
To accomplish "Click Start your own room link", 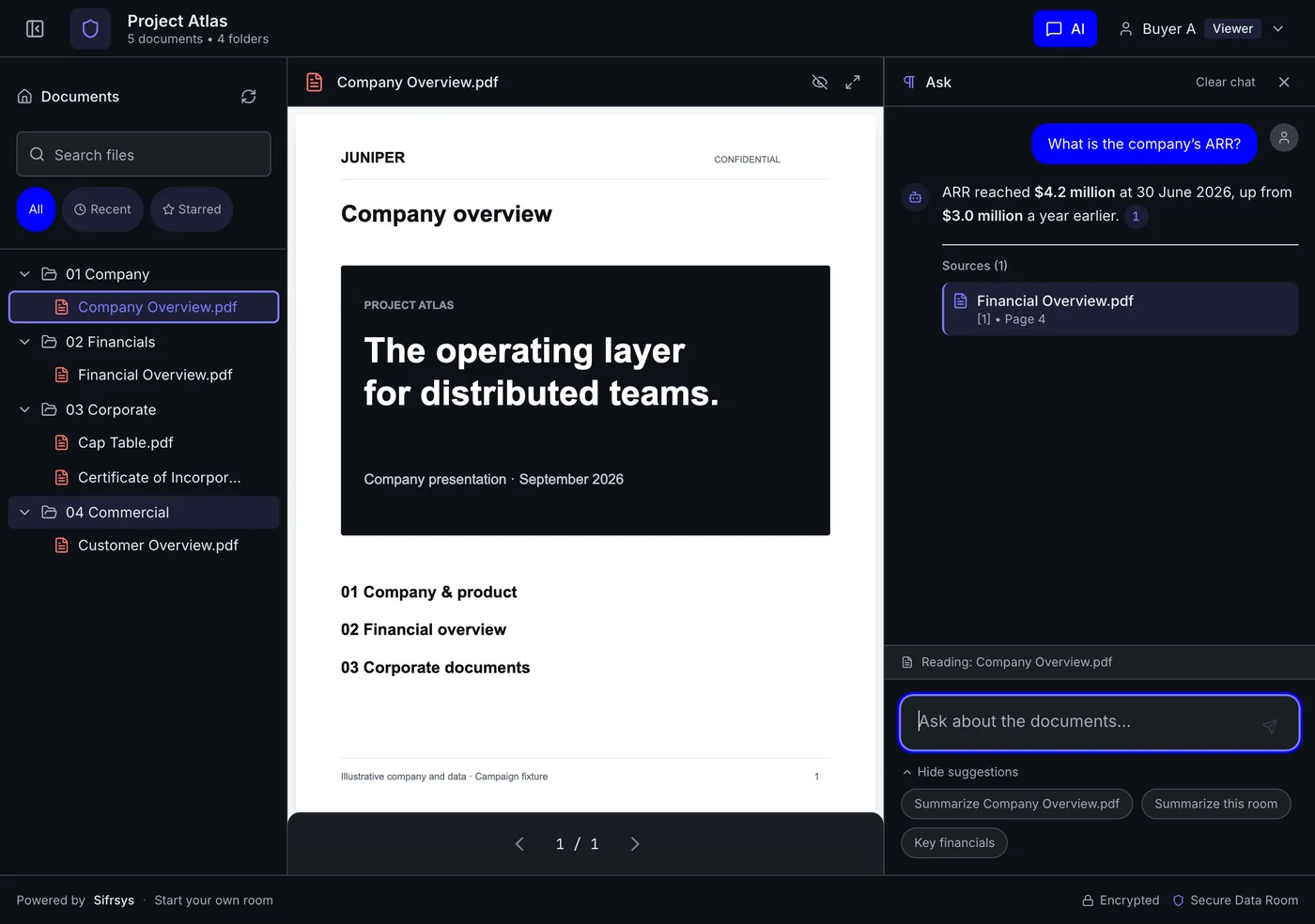I will 213,901.
